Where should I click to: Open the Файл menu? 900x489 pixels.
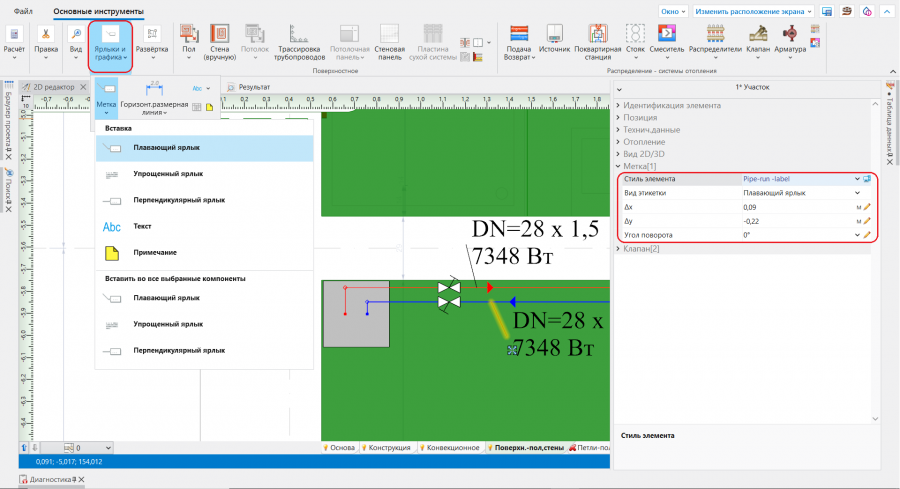click(x=23, y=11)
